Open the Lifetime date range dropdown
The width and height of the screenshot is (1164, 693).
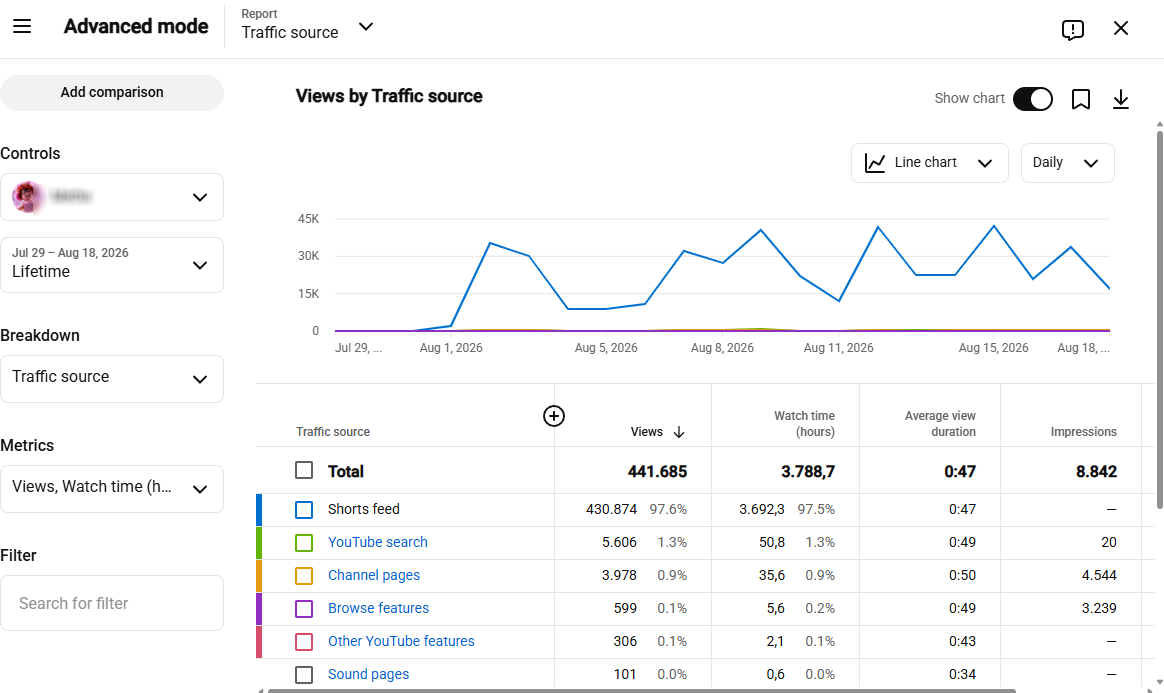coord(112,265)
